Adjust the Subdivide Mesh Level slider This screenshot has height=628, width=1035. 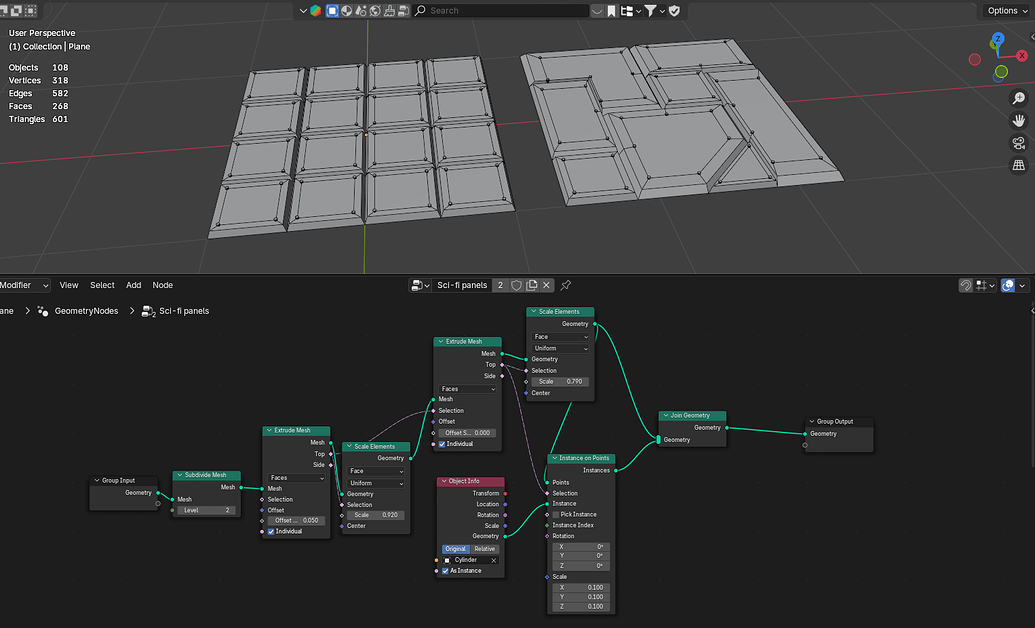207,510
